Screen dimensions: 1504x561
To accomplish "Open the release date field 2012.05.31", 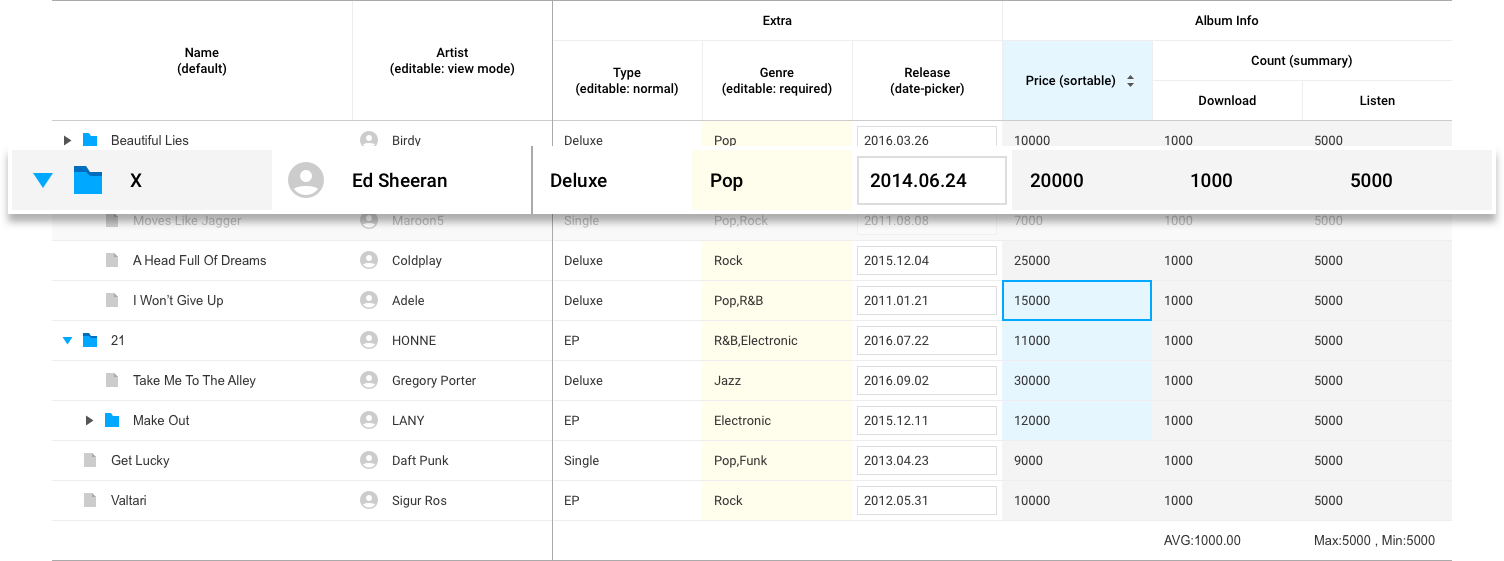I will [927, 501].
